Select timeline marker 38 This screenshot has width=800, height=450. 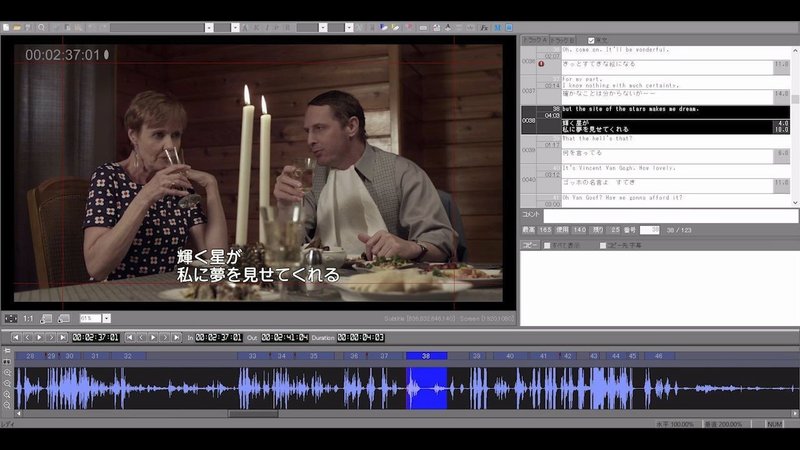pos(426,356)
